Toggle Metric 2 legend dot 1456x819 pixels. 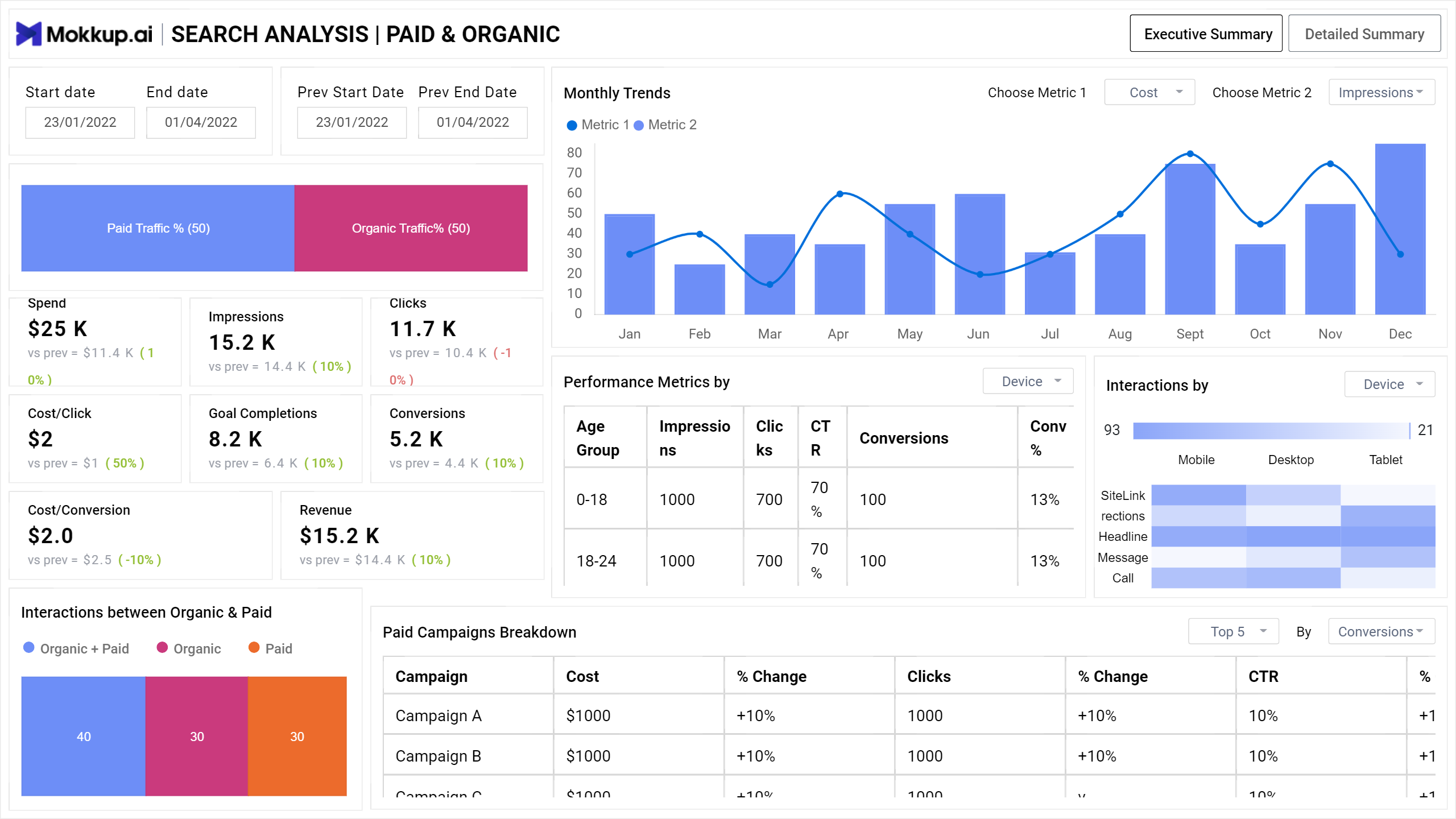coord(639,125)
